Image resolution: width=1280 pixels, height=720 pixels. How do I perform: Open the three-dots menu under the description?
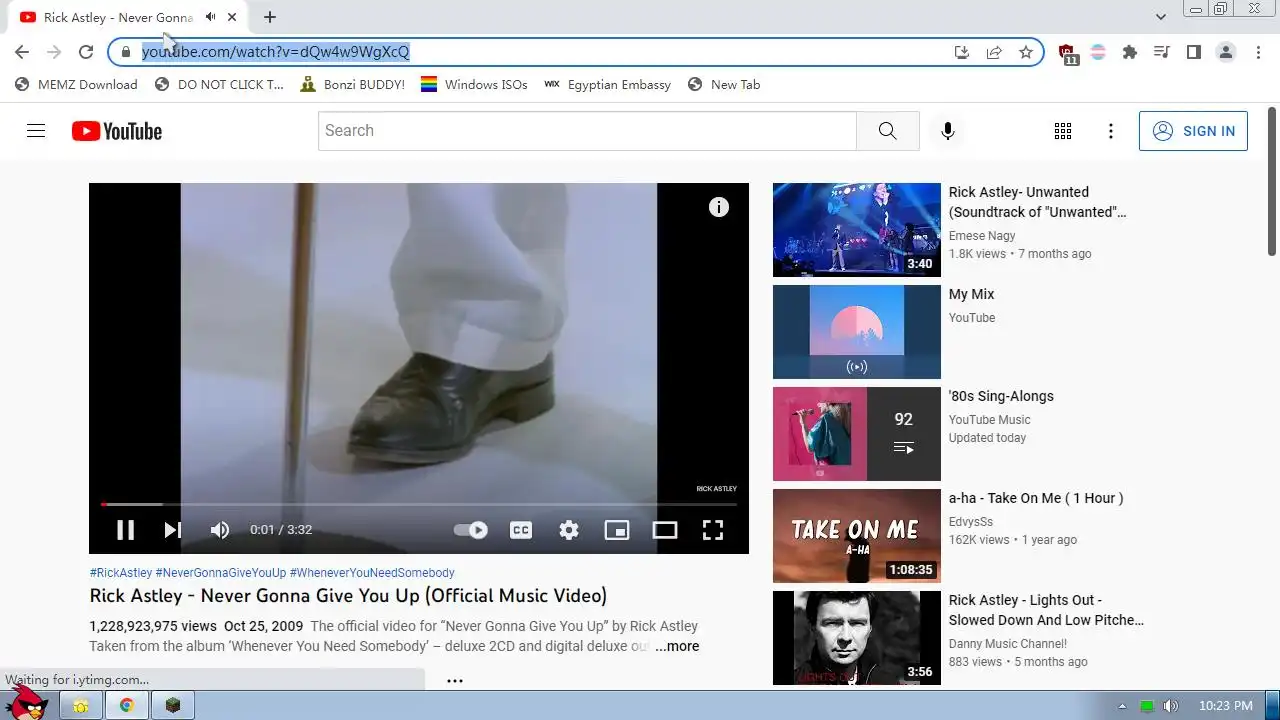click(x=455, y=681)
